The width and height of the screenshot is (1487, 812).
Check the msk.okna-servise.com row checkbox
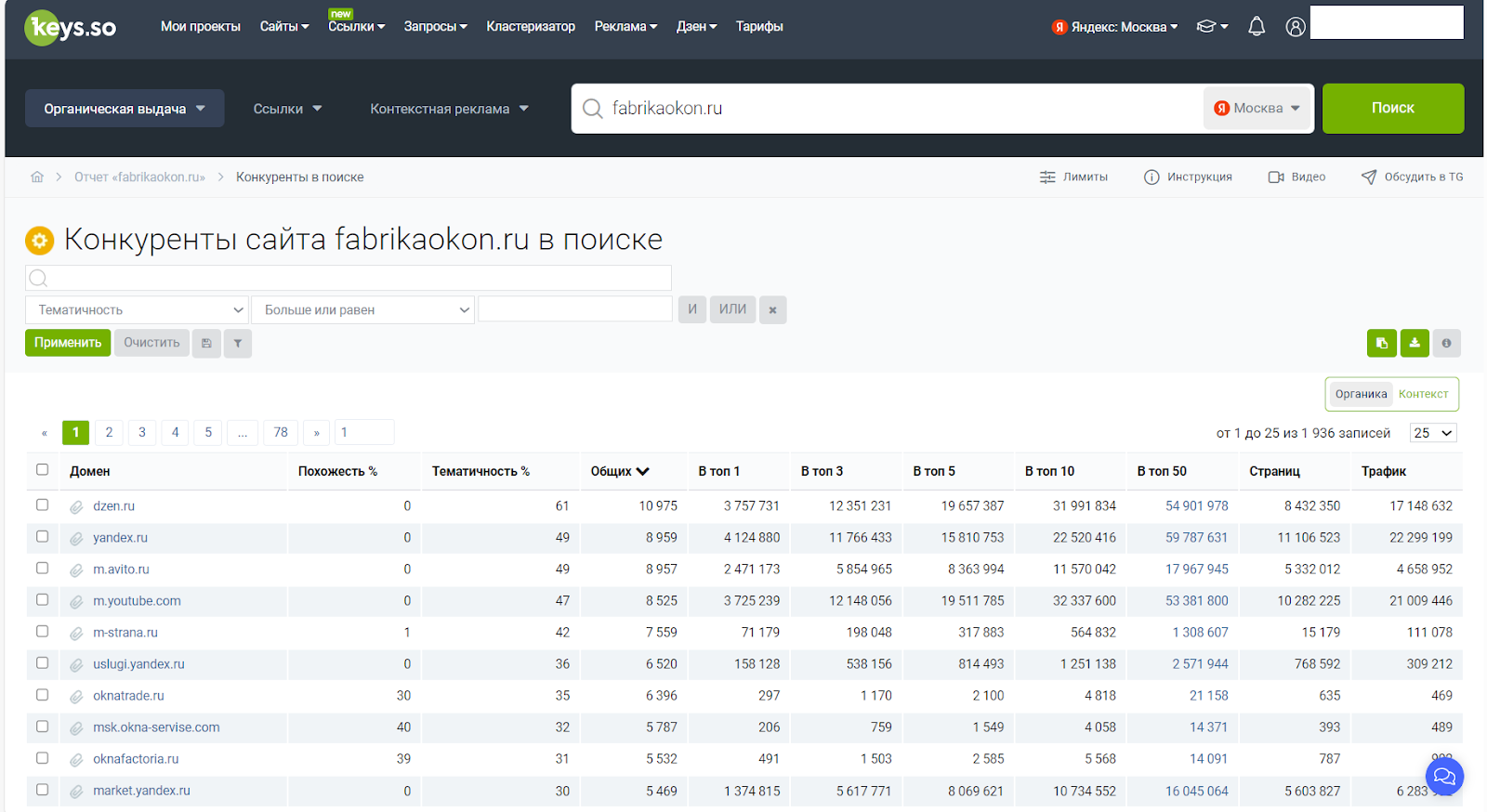pos(42,726)
